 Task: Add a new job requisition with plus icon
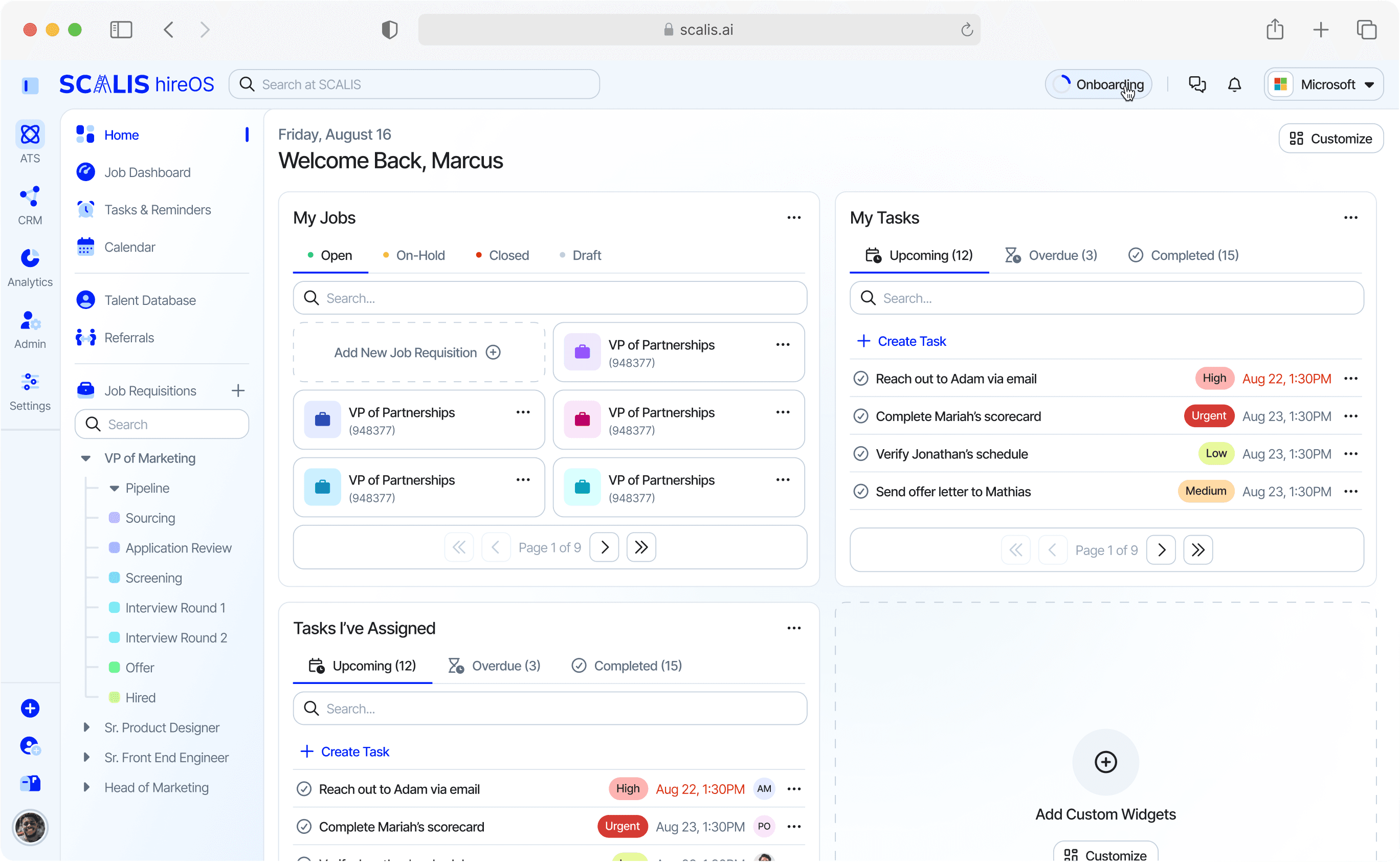pyautogui.click(x=238, y=390)
